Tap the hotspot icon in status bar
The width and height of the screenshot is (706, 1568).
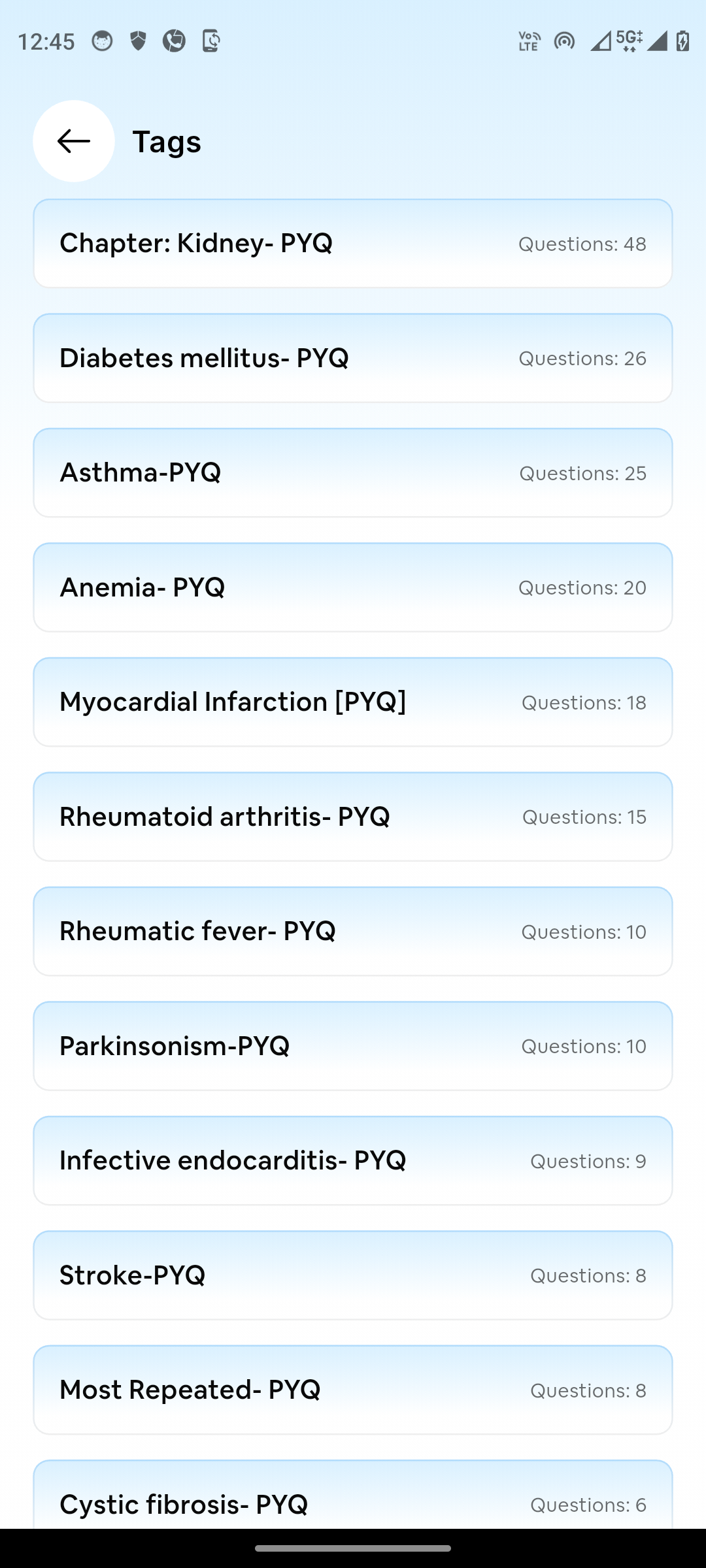tap(564, 41)
